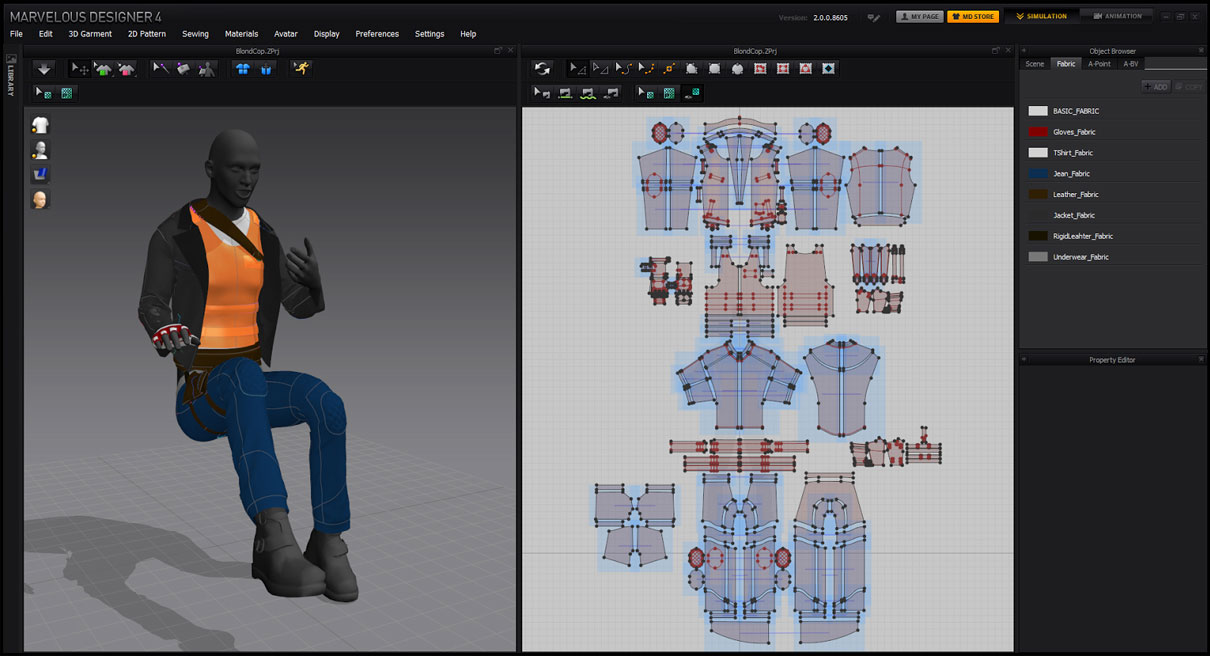
Task: Select the circle pattern creation tool
Action: pyautogui.click(x=738, y=69)
